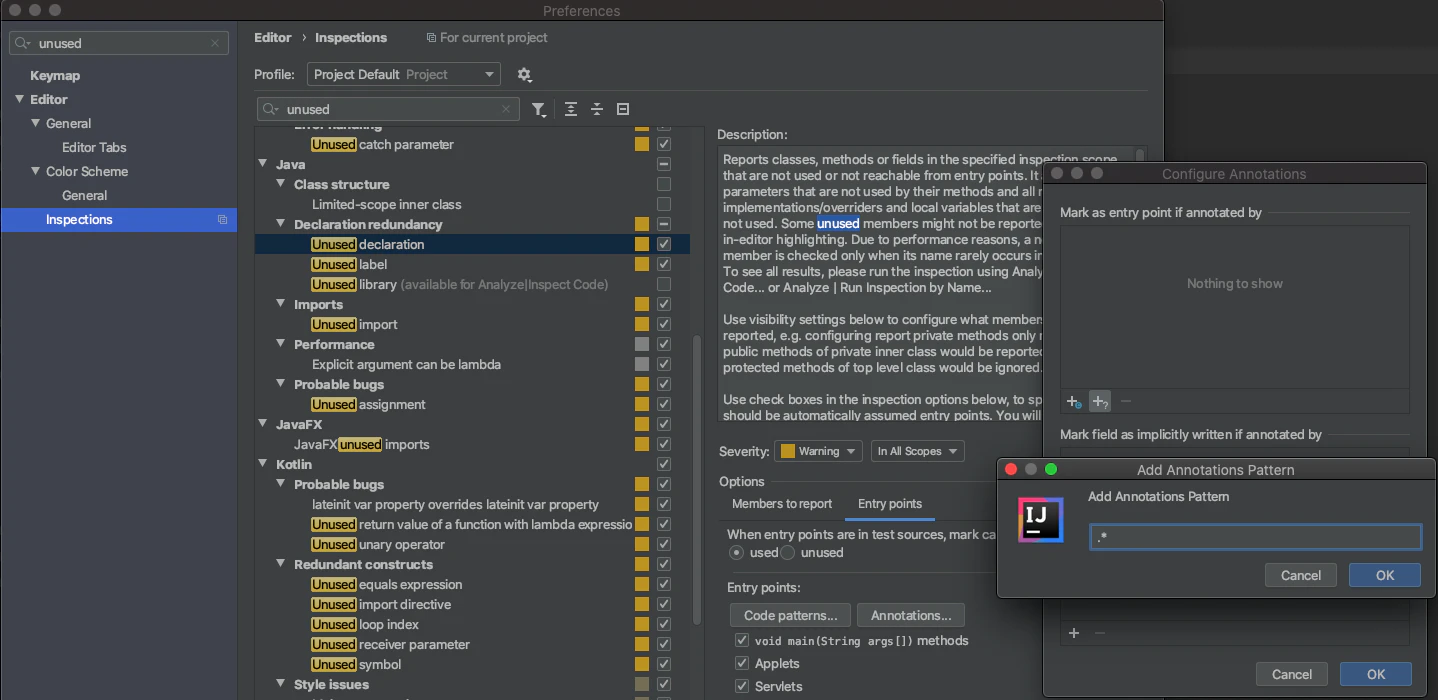
Task: Focus the annotations pattern input field
Action: click(1255, 537)
